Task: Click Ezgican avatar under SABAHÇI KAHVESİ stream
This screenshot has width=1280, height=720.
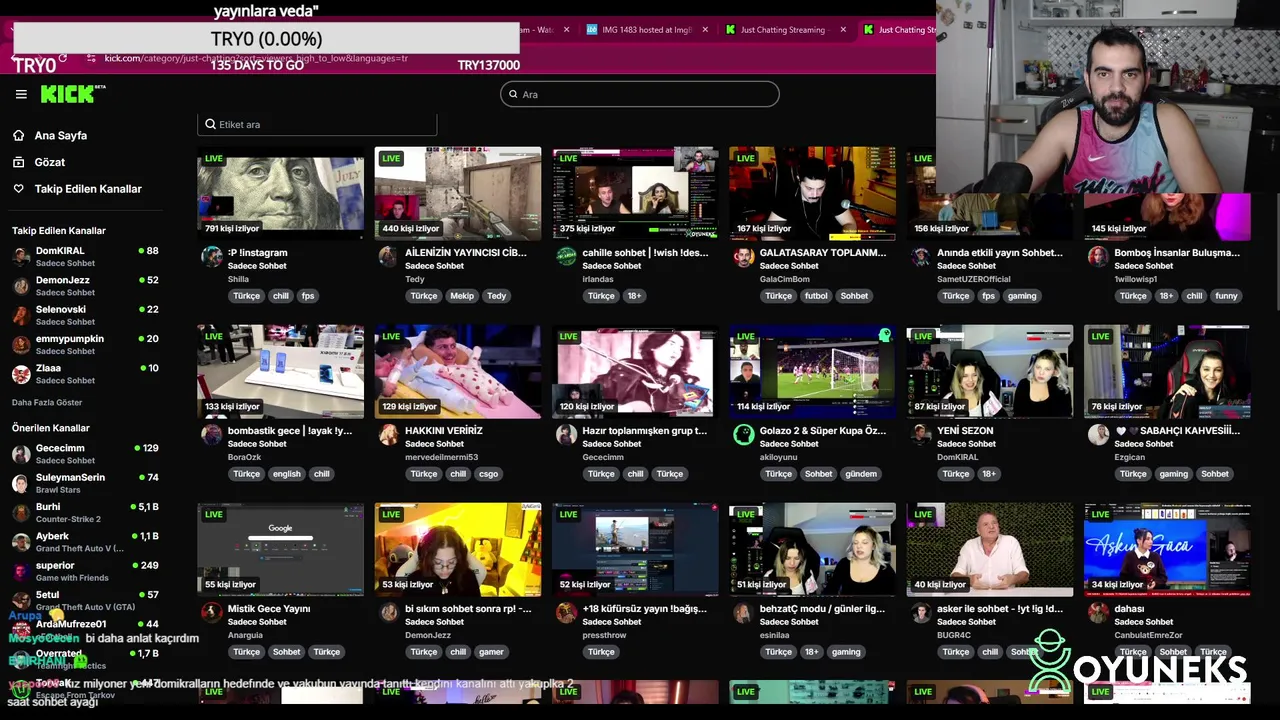Action: pyautogui.click(x=1098, y=434)
